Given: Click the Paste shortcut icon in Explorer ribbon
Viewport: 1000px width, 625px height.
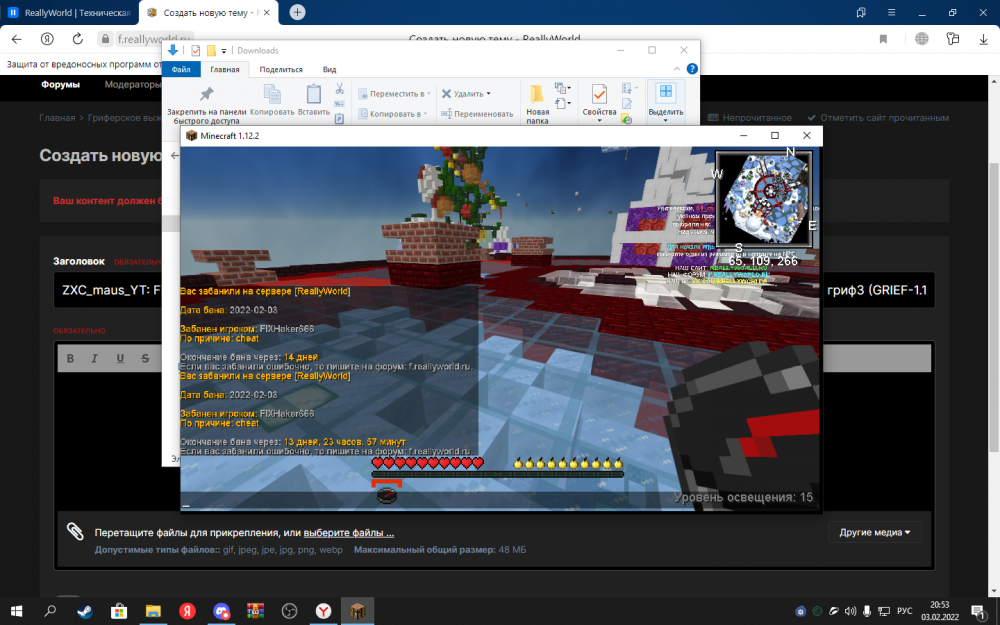Looking at the screenshot, I should [x=339, y=118].
